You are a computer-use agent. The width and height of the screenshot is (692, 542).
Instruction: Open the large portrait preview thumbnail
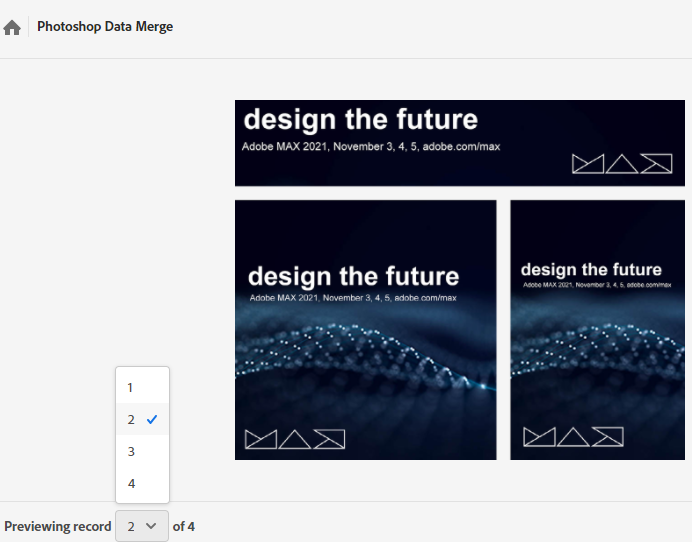(365, 330)
